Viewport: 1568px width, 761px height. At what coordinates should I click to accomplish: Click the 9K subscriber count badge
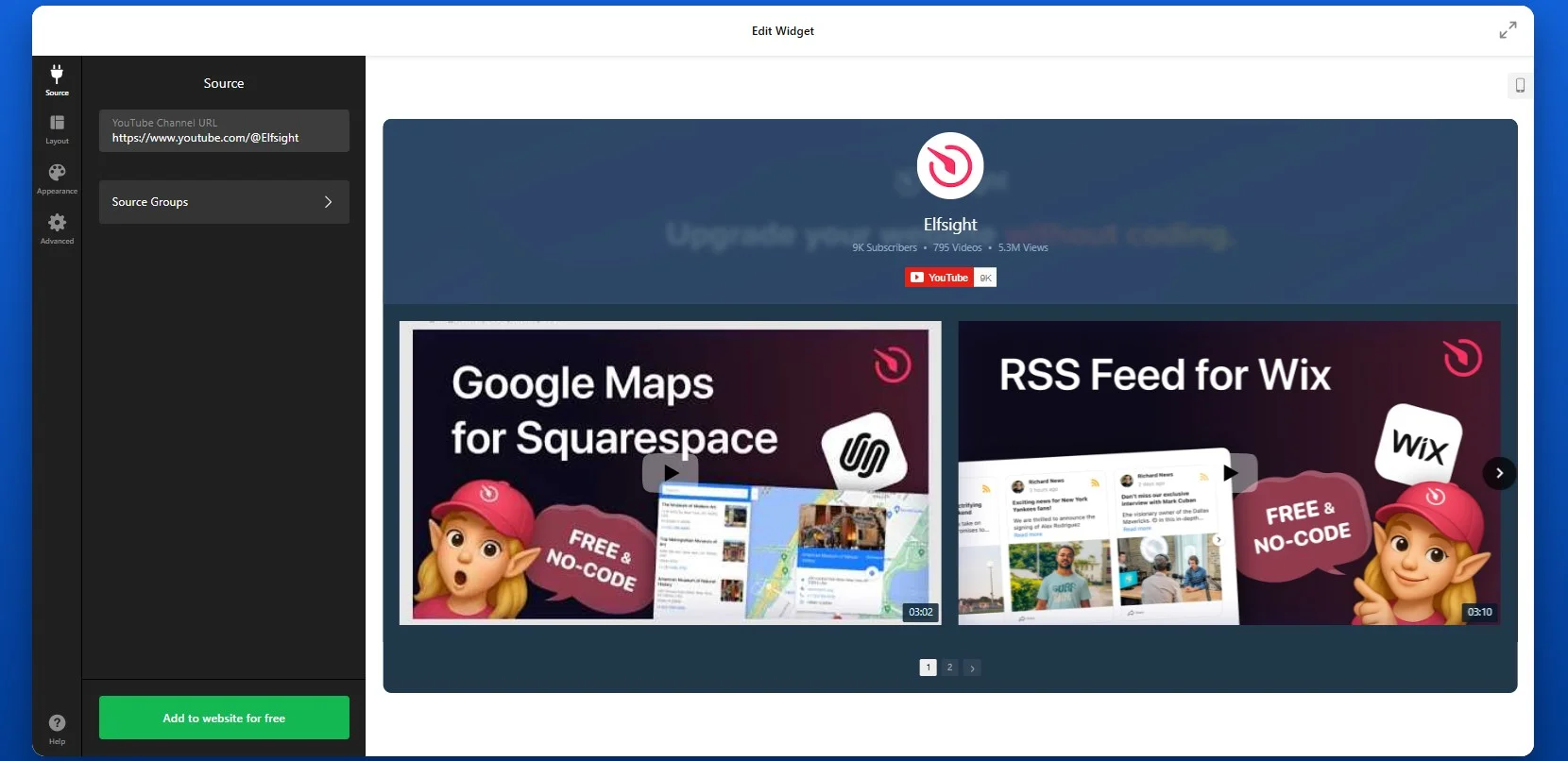(985, 278)
